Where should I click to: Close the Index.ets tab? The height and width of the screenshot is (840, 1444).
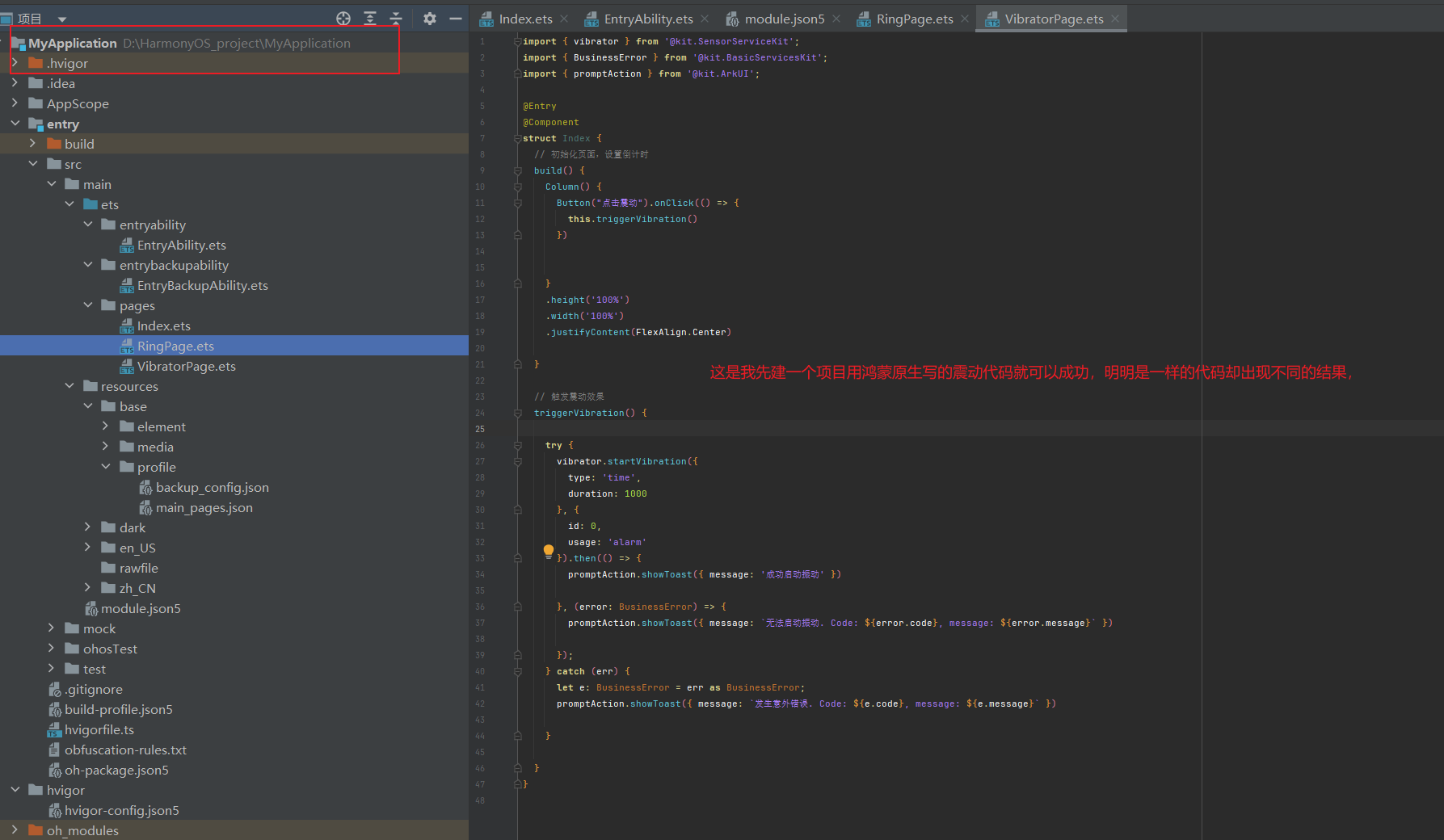tap(564, 19)
